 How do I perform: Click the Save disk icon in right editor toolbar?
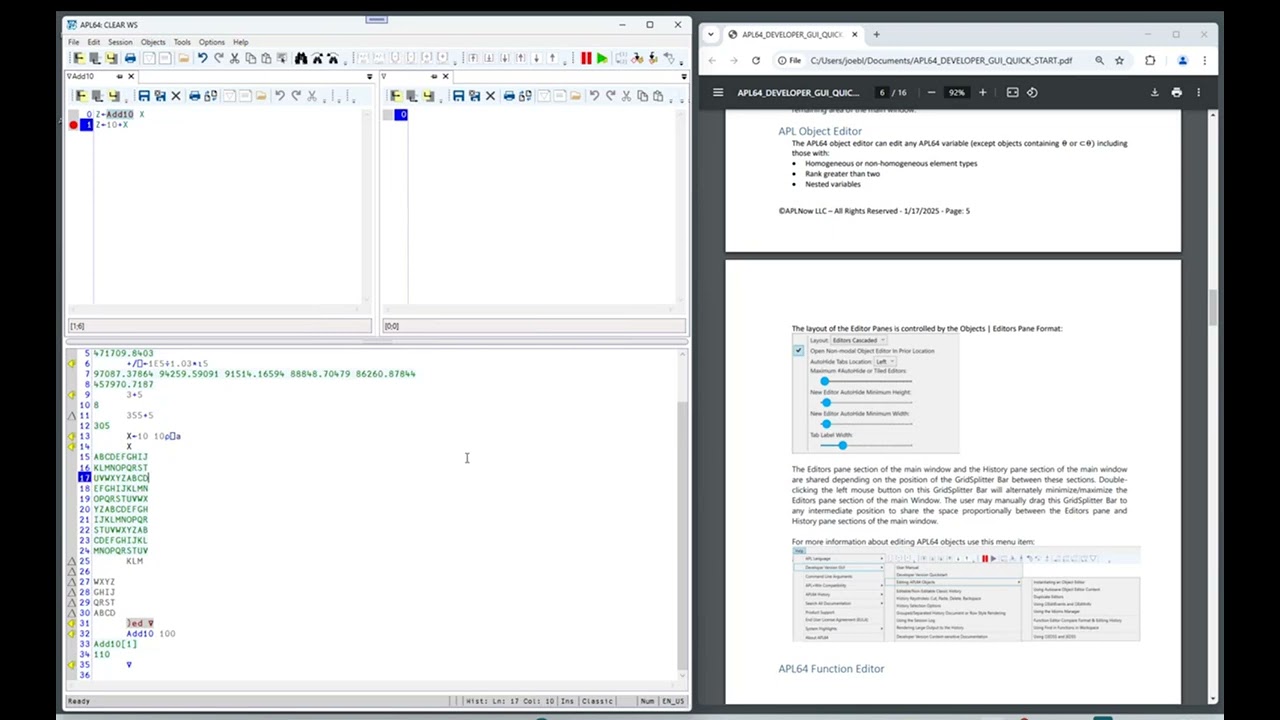coord(458,96)
